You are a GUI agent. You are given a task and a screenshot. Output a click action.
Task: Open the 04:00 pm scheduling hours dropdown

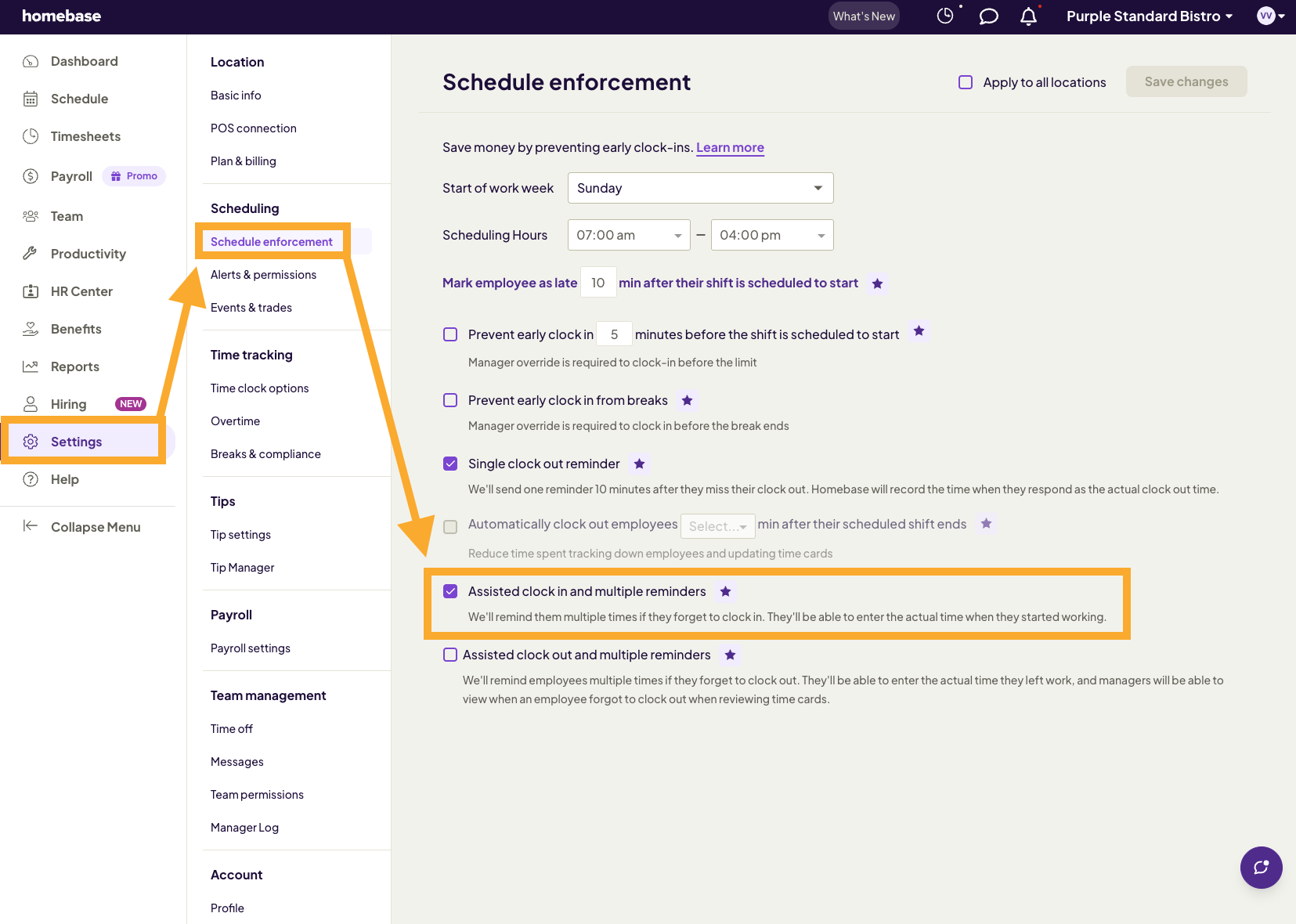coord(772,235)
